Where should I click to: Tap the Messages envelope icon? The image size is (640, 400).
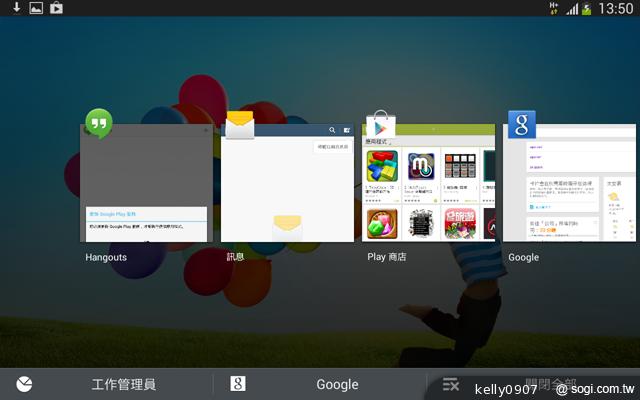(x=240, y=125)
